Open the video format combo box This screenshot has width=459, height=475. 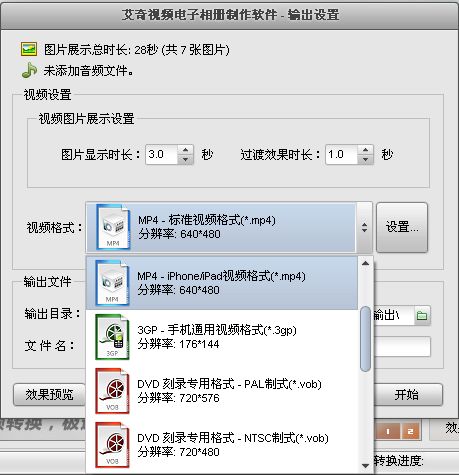(229, 227)
